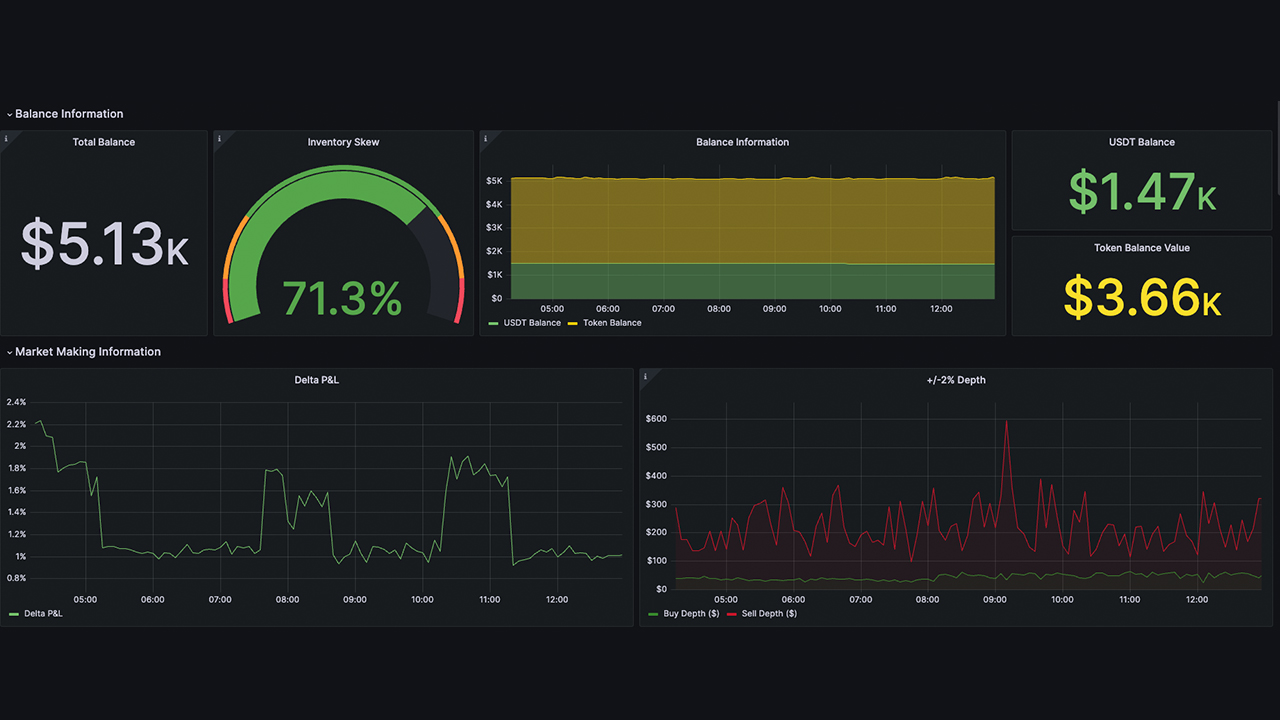This screenshot has width=1280, height=720.
Task: Toggle Sell Depth ($) legend series
Action: 769,613
